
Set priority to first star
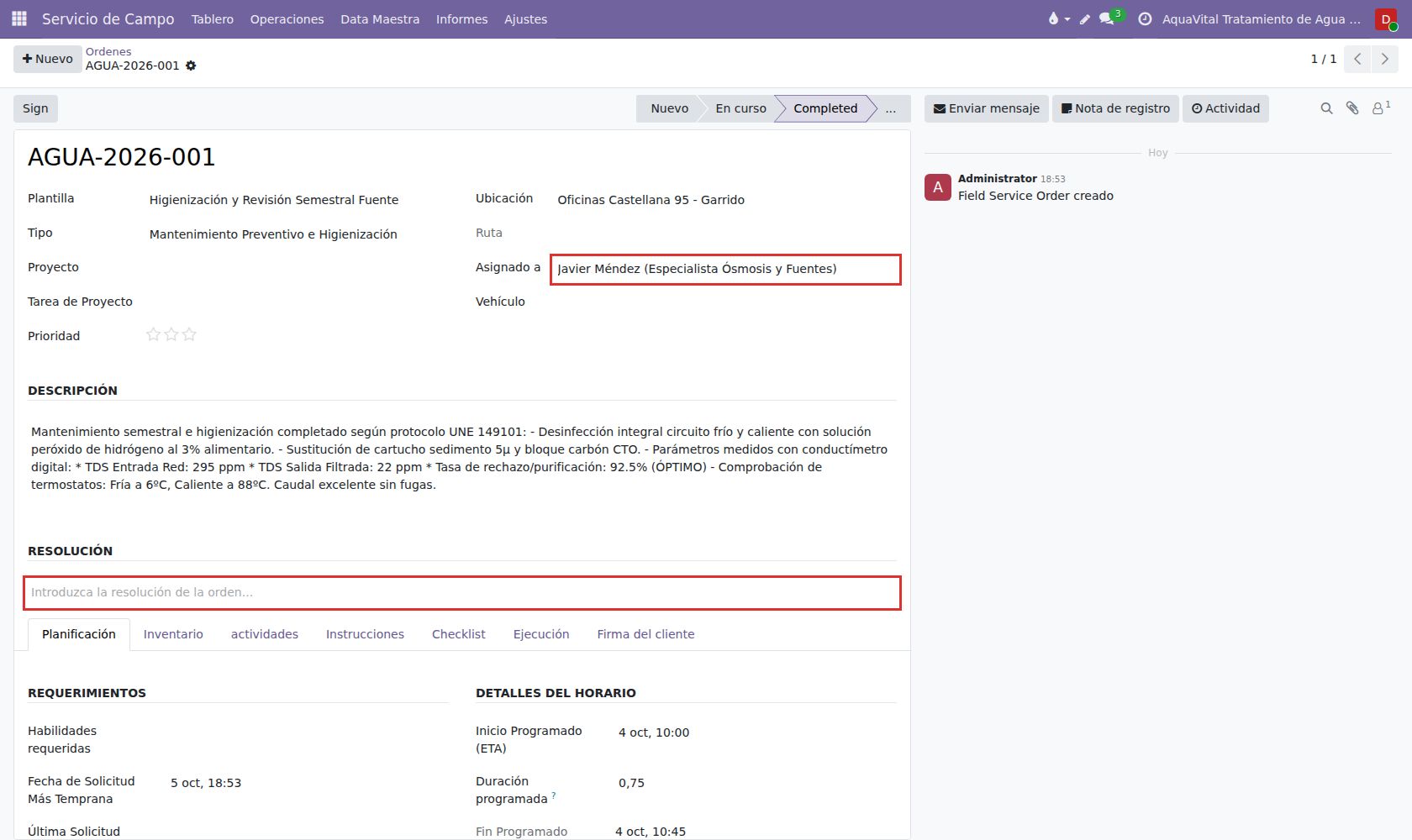pos(153,334)
